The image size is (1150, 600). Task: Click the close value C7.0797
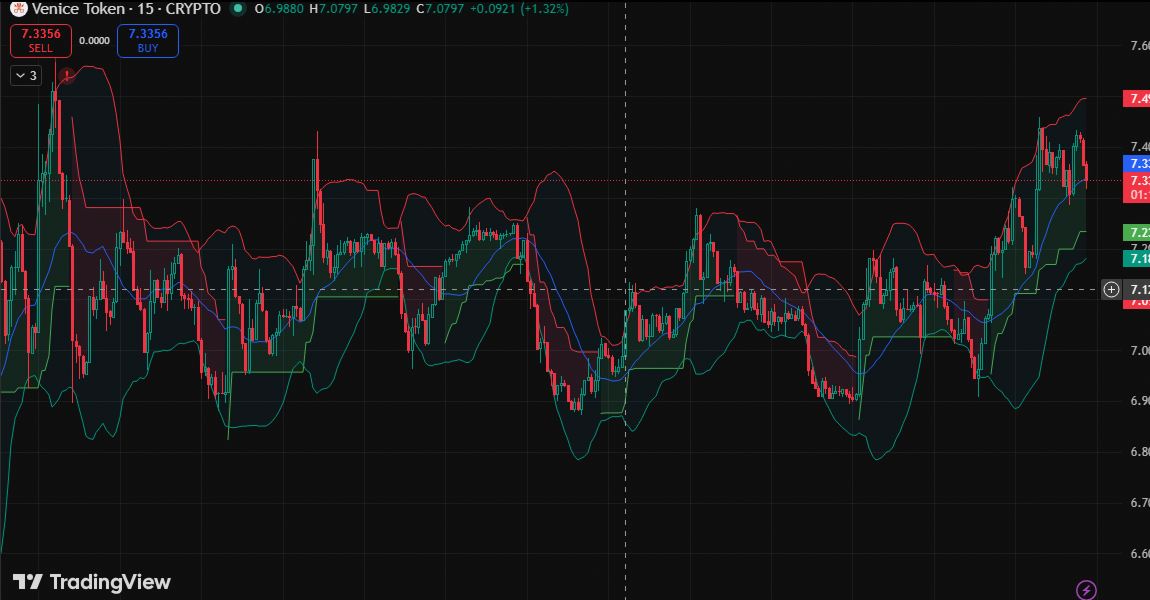440,9
